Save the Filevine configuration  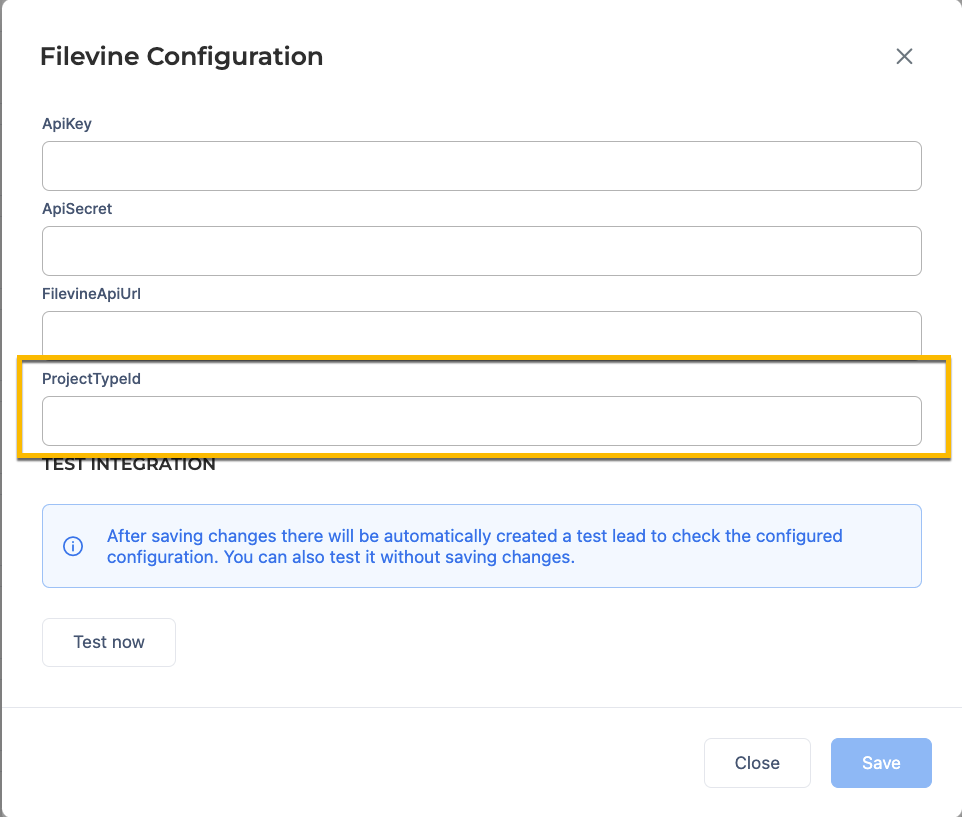[880, 763]
